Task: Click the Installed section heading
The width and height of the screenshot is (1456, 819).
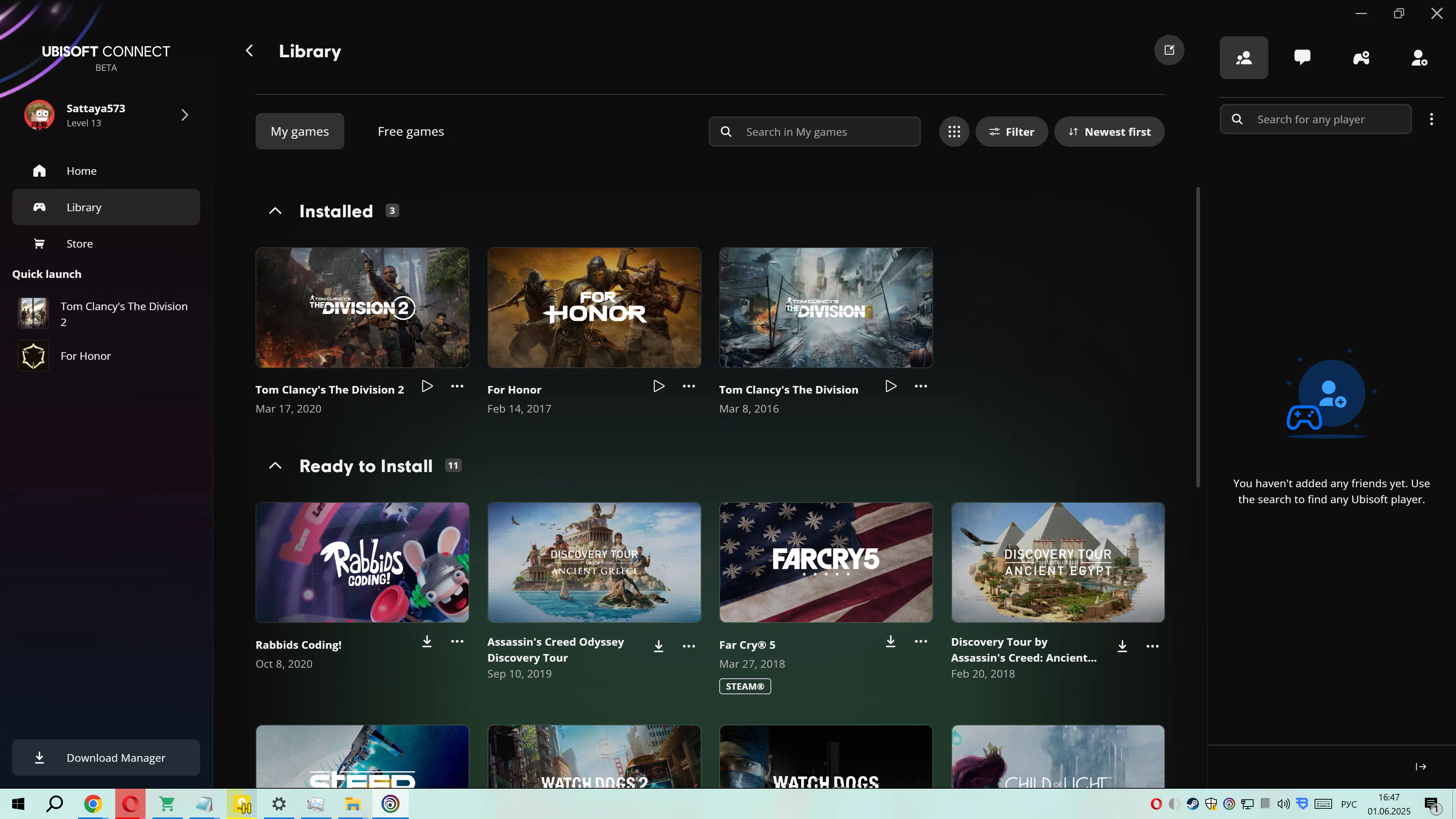Action: (x=336, y=211)
